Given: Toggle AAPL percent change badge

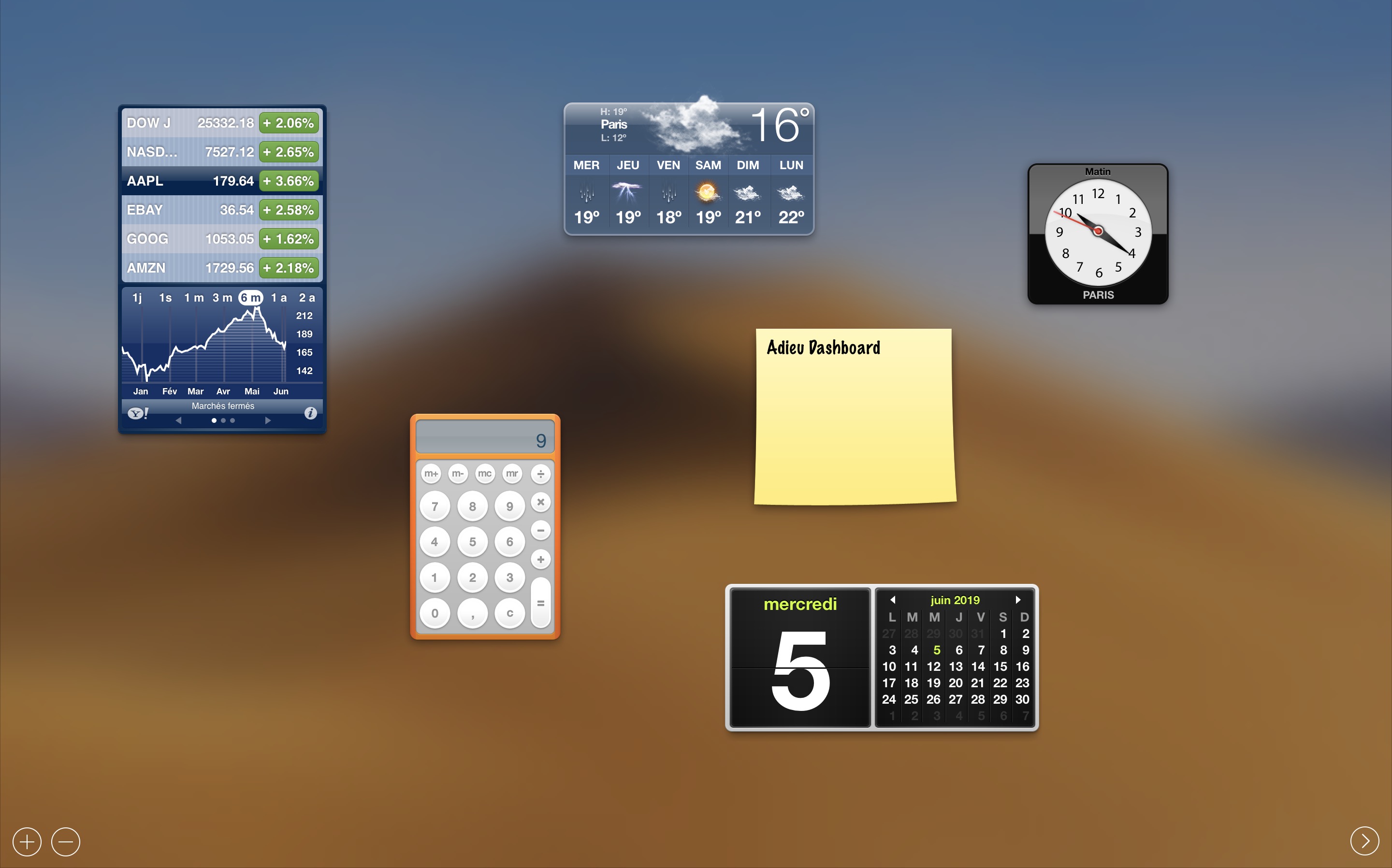Looking at the screenshot, I should pyautogui.click(x=289, y=181).
